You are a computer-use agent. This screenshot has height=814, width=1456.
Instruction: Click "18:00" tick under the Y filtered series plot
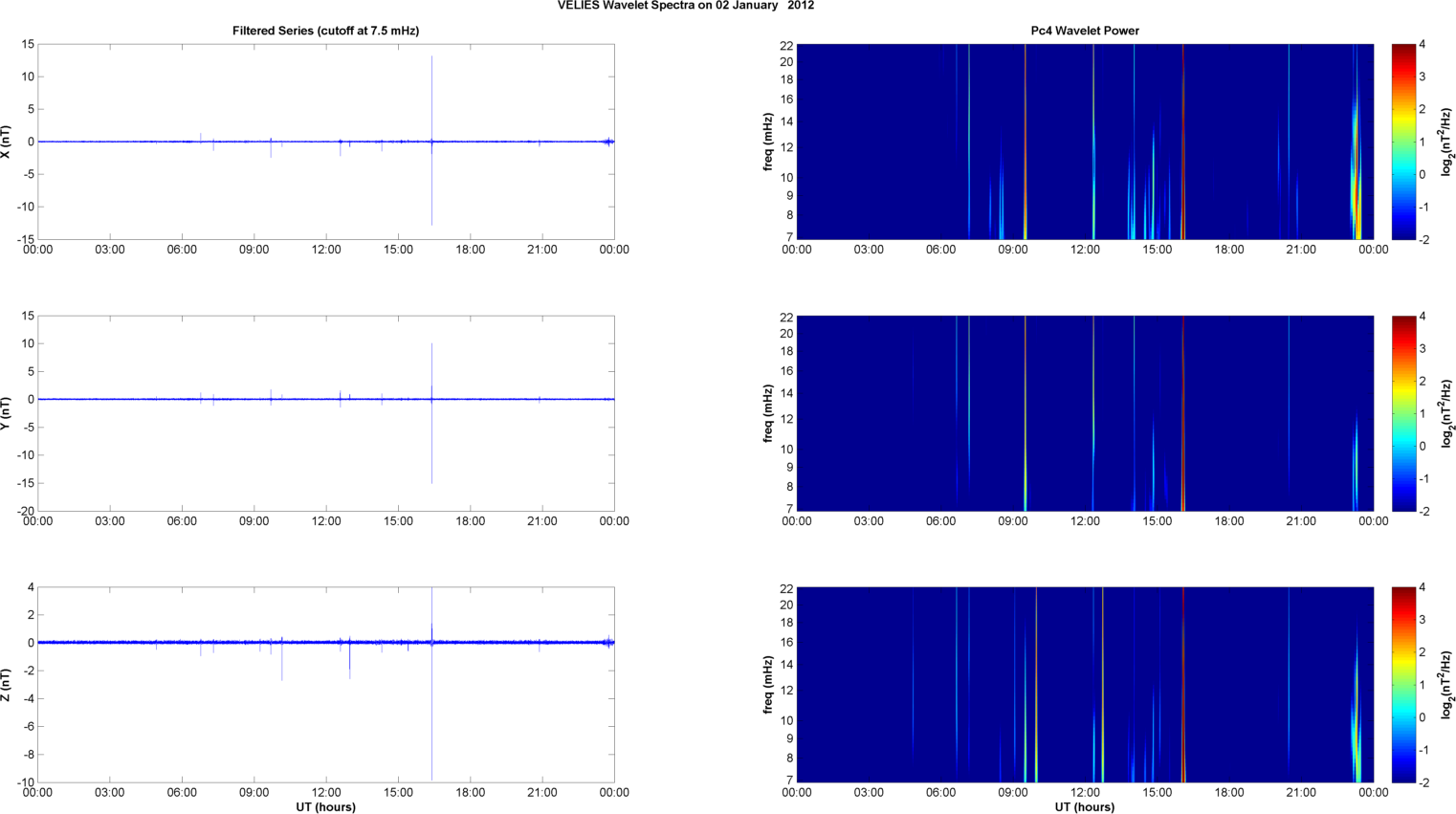coord(470,521)
